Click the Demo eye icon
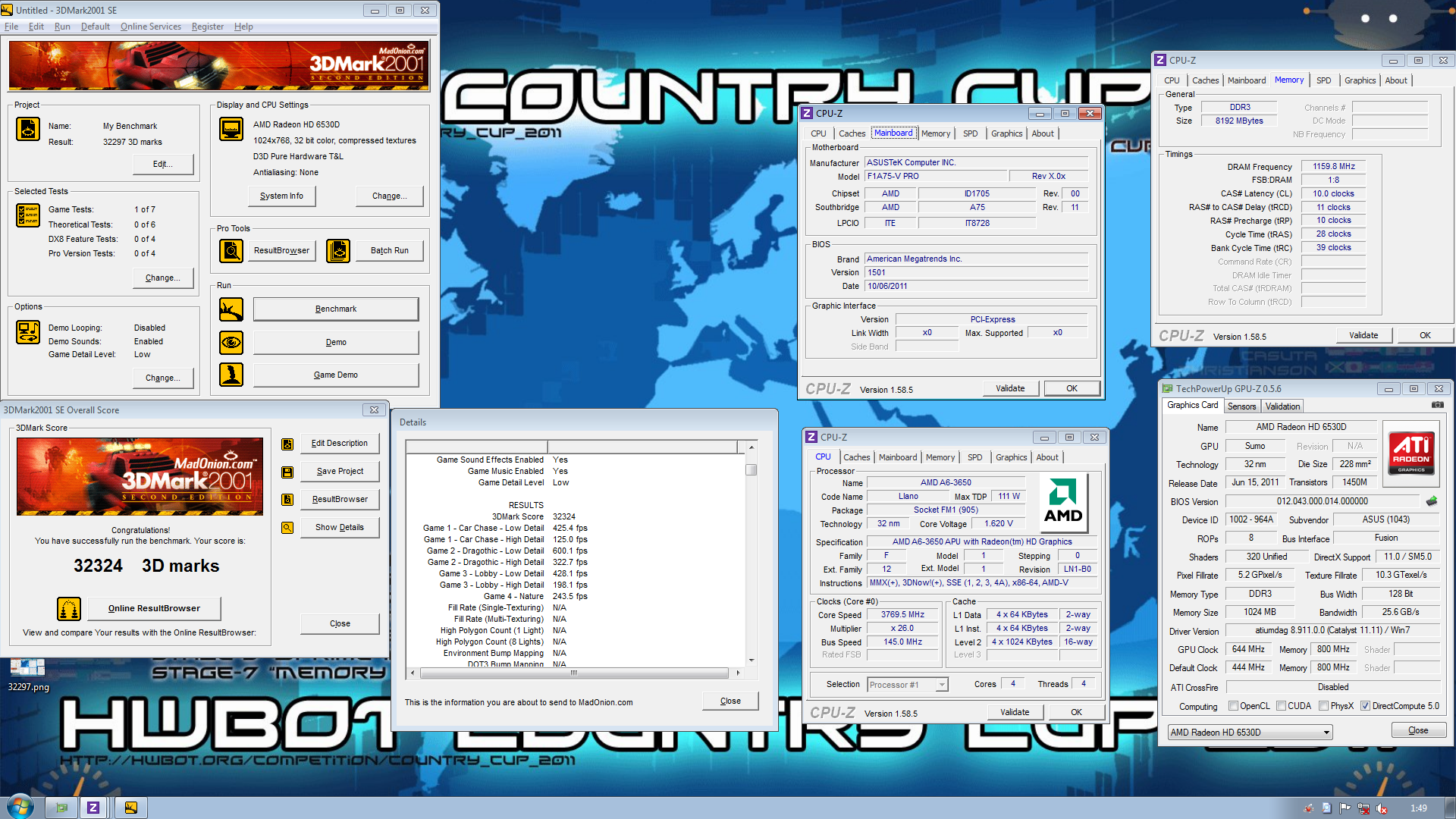Screen dimensions: 1456x819 pyautogui.click(x=231, y=343)
